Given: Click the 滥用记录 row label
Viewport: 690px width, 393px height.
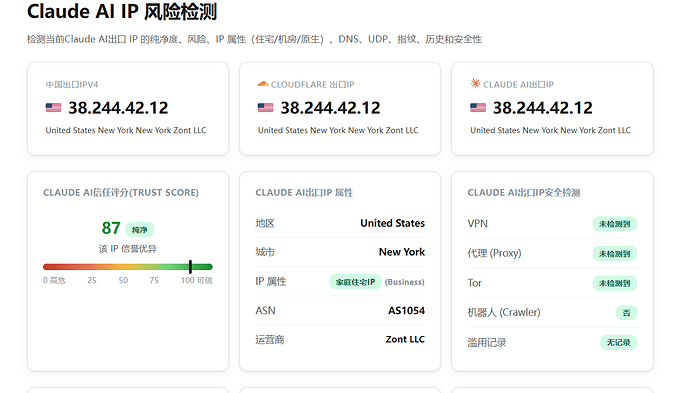Looking at the screenshot, I should point(487,342).
